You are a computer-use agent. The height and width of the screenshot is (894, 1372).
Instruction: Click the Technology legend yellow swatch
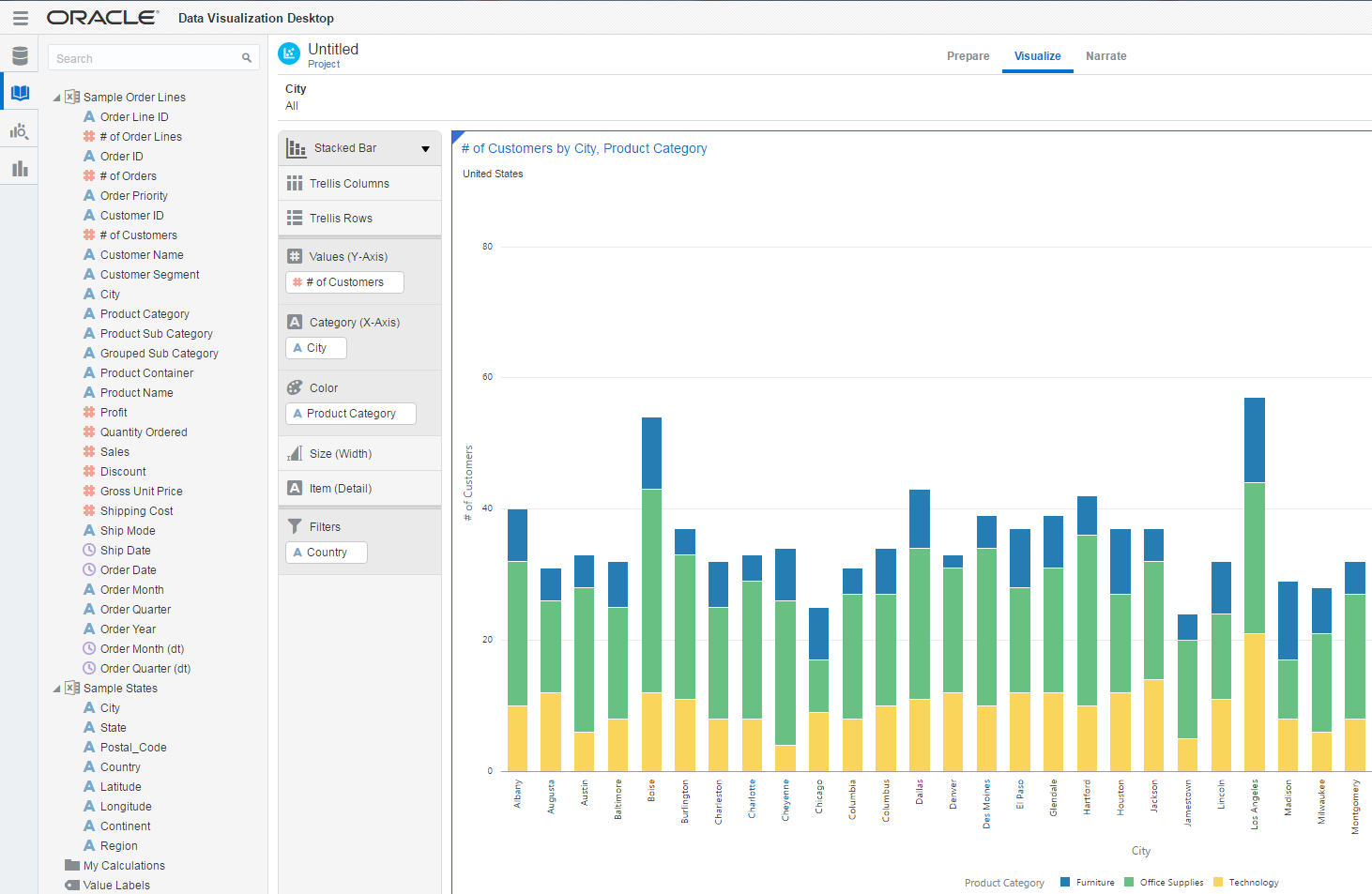[x=1218, y=882]
